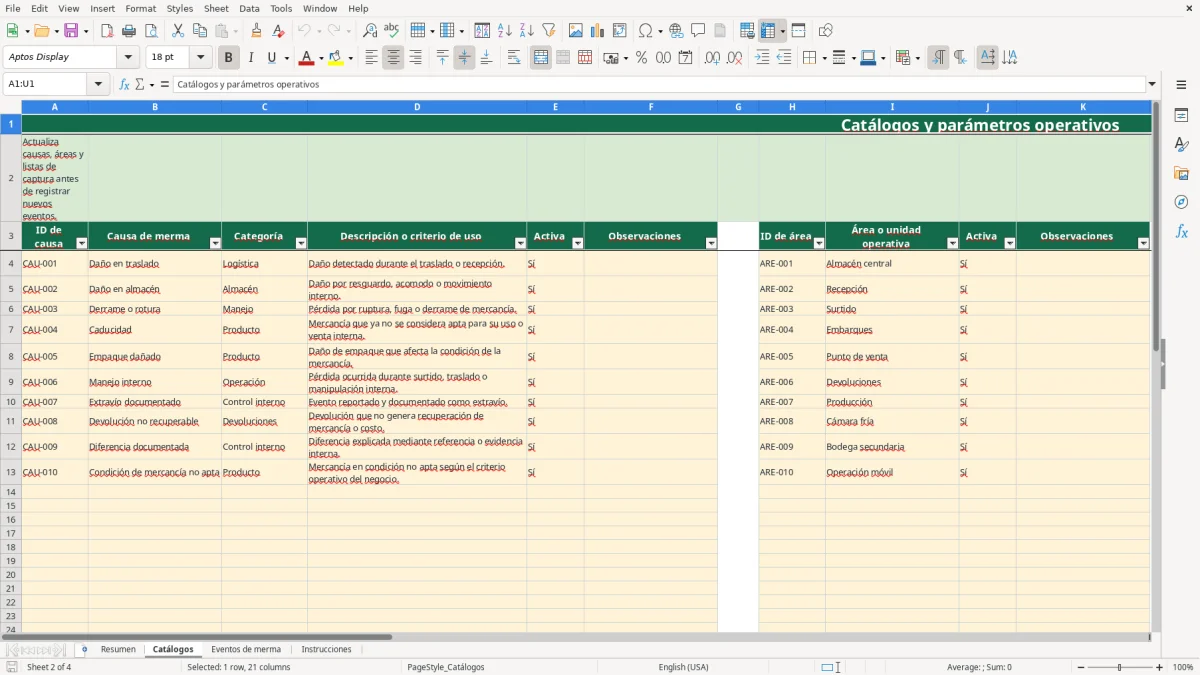Toggle Wrap Text
The width and height of the screenshot is (1200, 675).
coord(514,58)
